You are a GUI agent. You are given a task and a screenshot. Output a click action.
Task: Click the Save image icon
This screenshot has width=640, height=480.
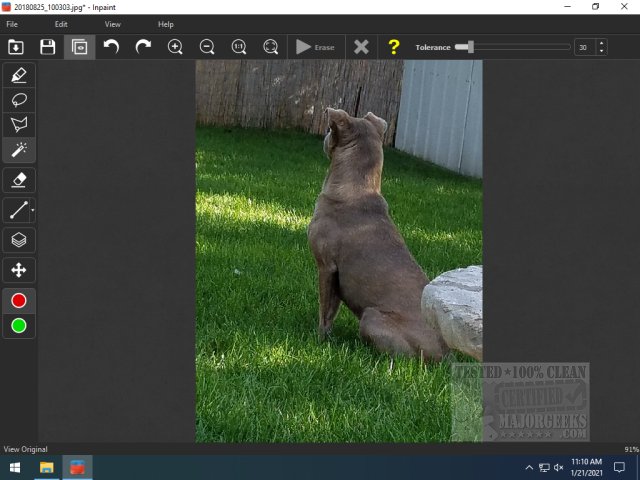(47, 47)
